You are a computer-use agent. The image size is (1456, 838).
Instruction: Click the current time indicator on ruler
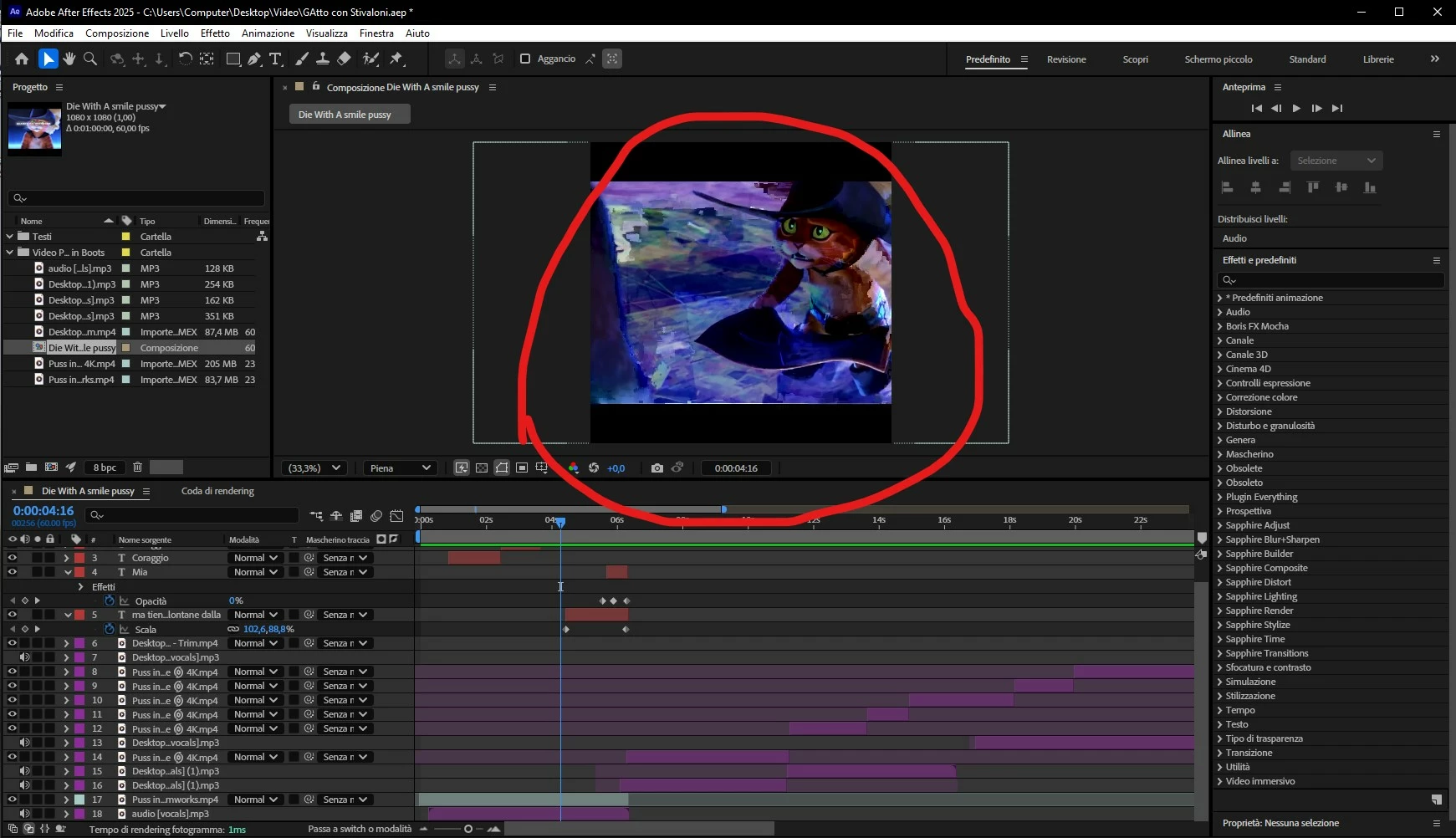[x=560, y=521]
